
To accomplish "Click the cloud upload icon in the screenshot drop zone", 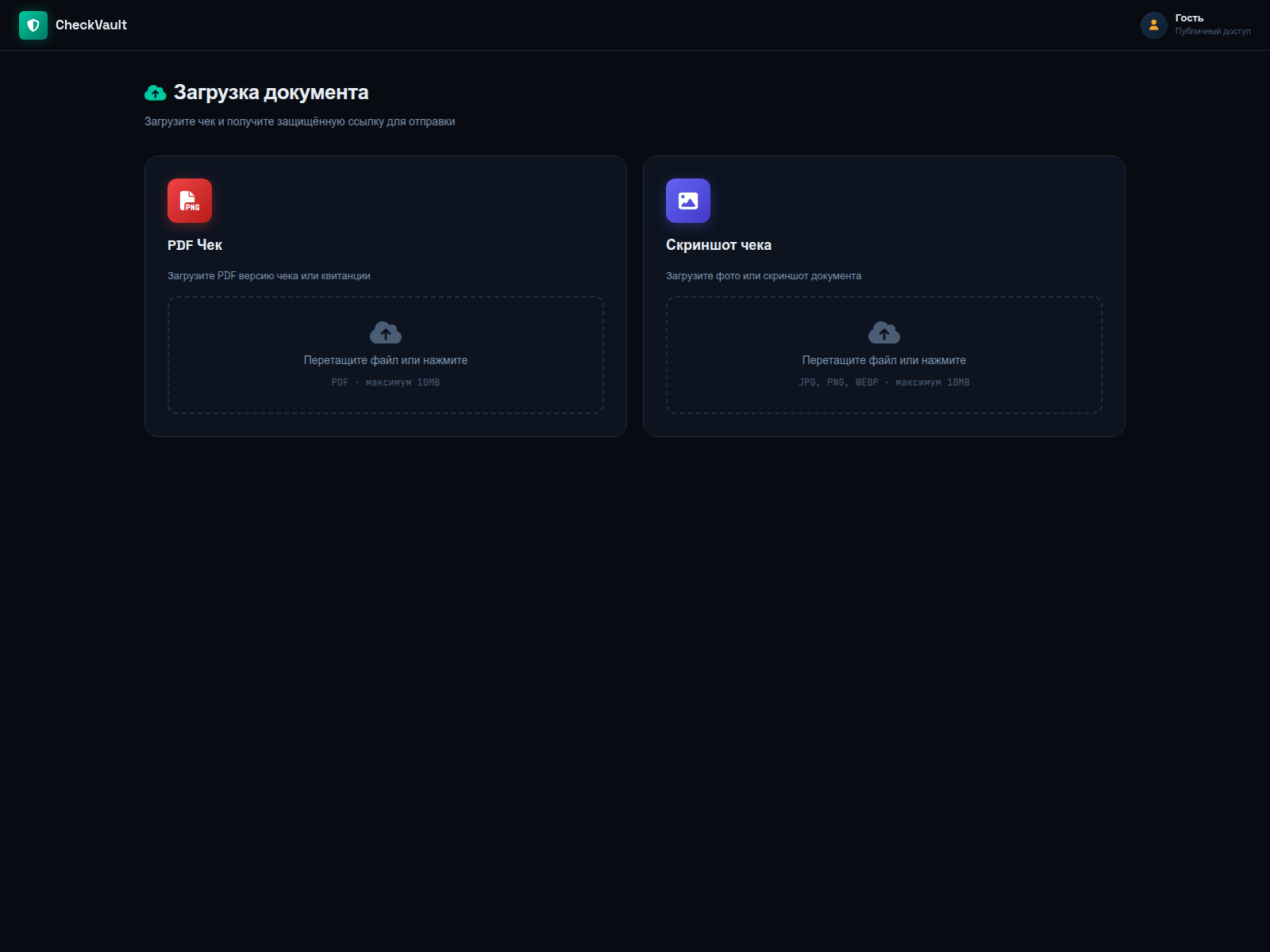I will [x=884, y=332].
